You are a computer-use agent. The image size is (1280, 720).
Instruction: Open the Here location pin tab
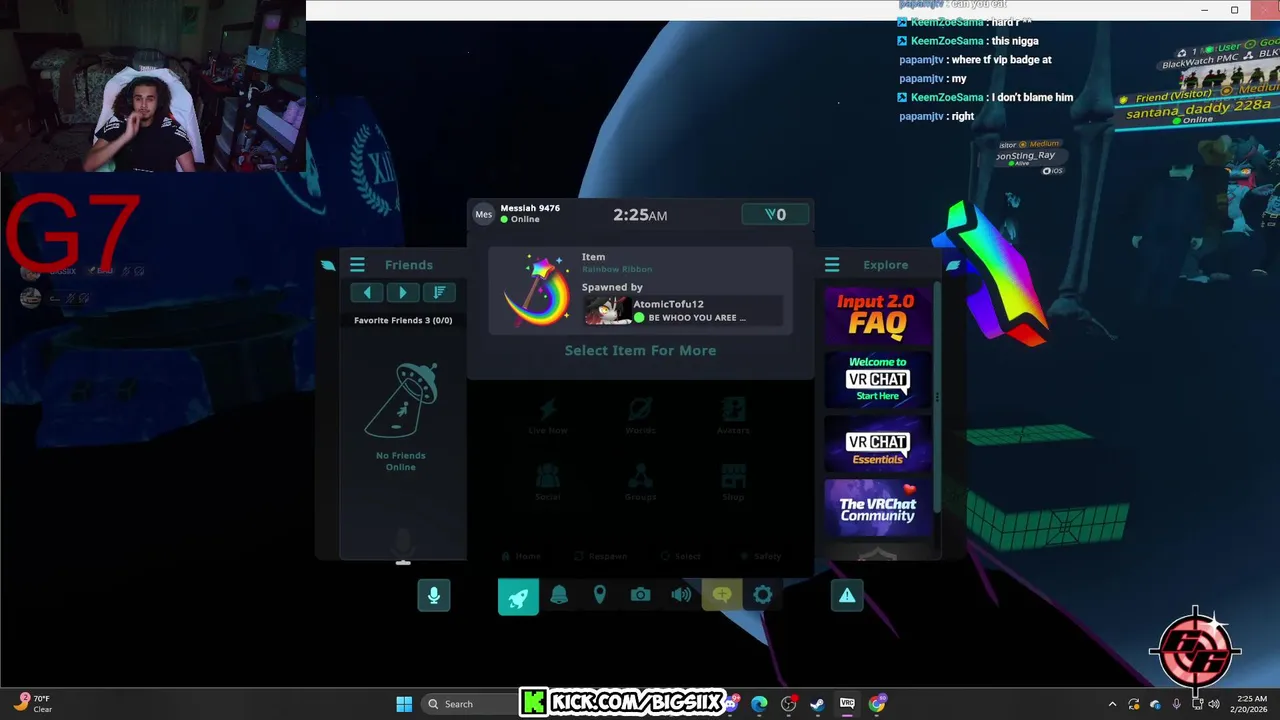(x=599, y=595)
